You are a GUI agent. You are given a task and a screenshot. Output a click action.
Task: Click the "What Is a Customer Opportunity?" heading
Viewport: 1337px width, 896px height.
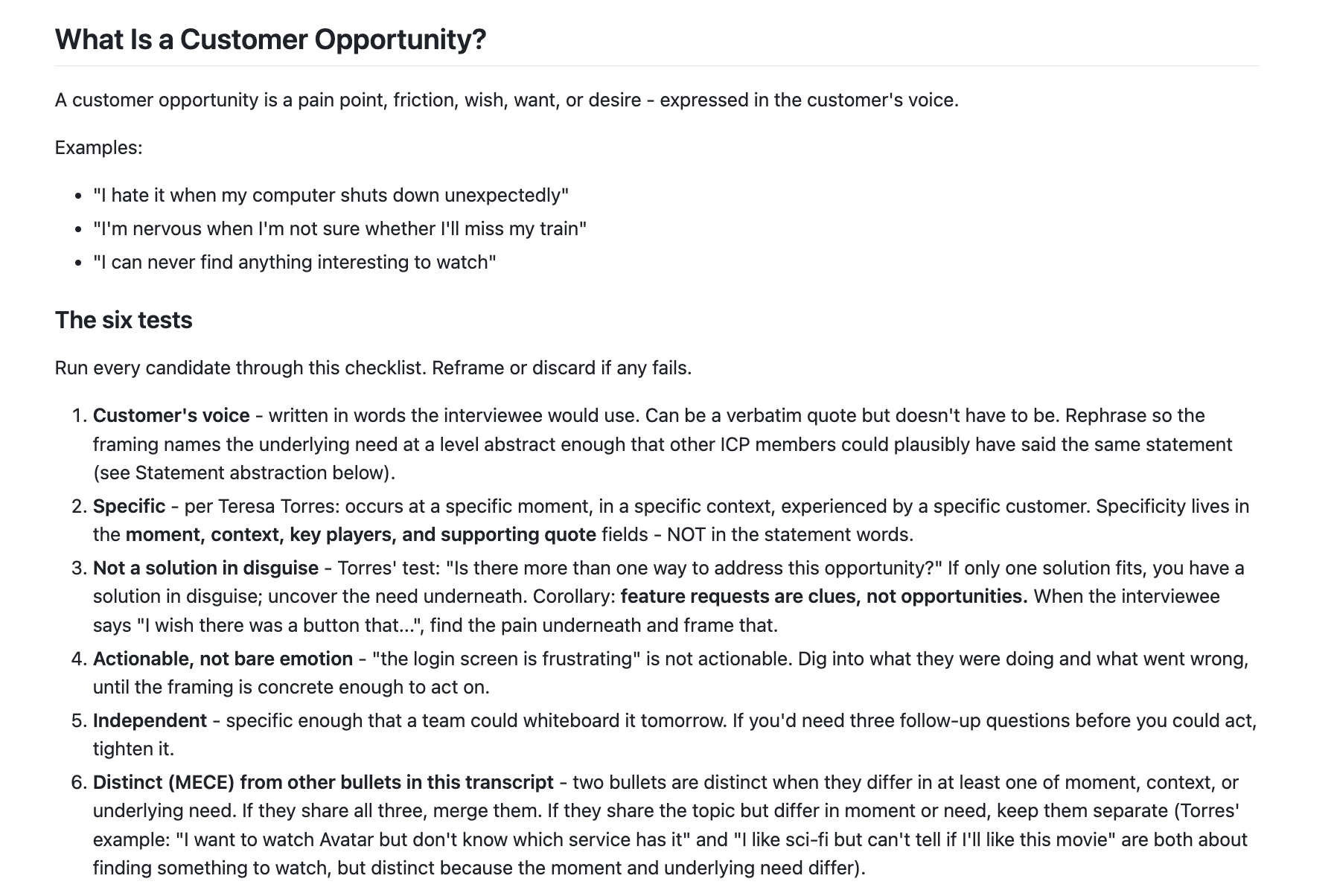[x=270, y=39]
